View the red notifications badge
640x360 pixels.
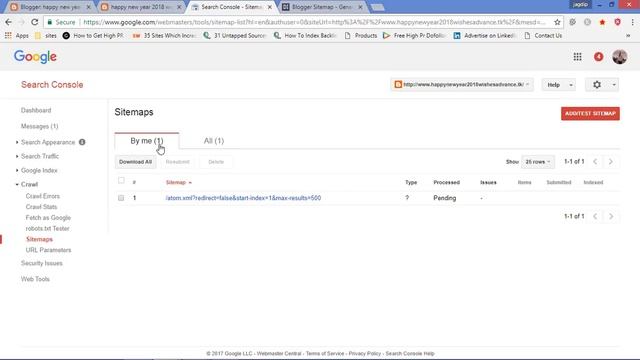tap(598, 57)
